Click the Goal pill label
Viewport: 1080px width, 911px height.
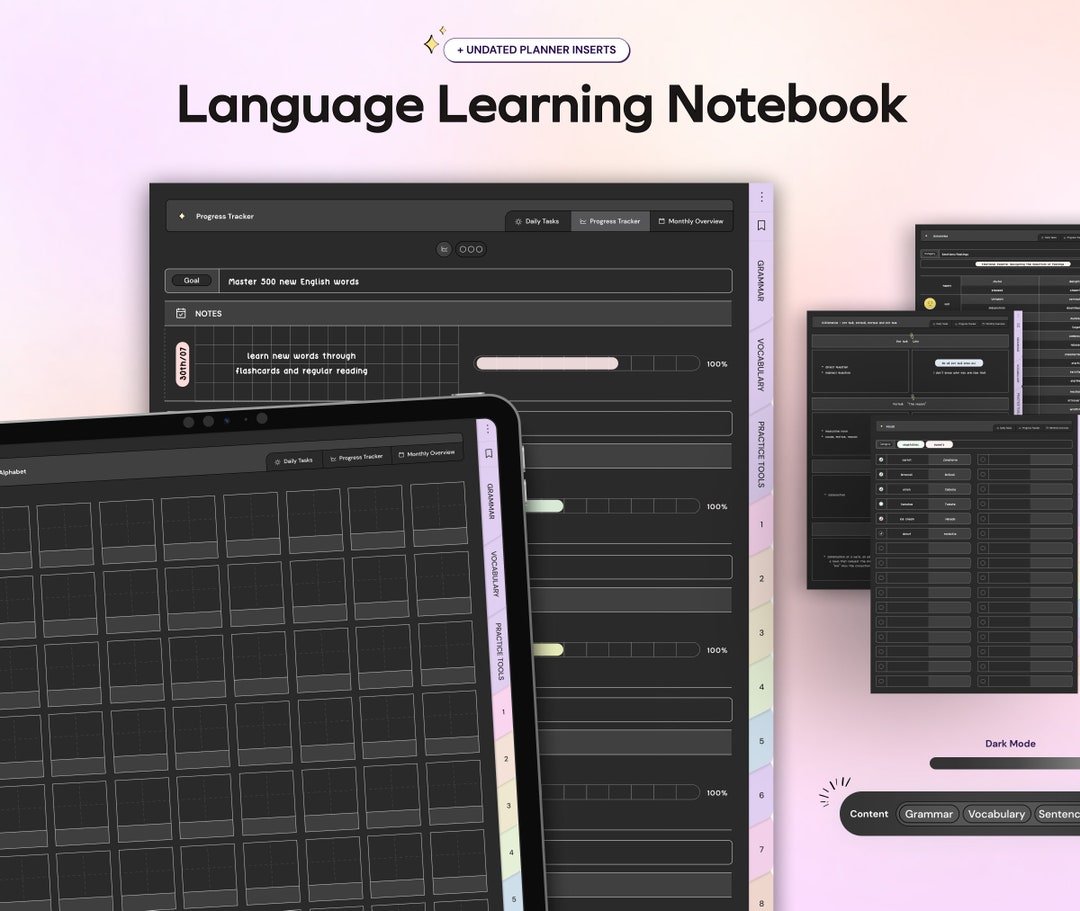click(x=191, y=280)
